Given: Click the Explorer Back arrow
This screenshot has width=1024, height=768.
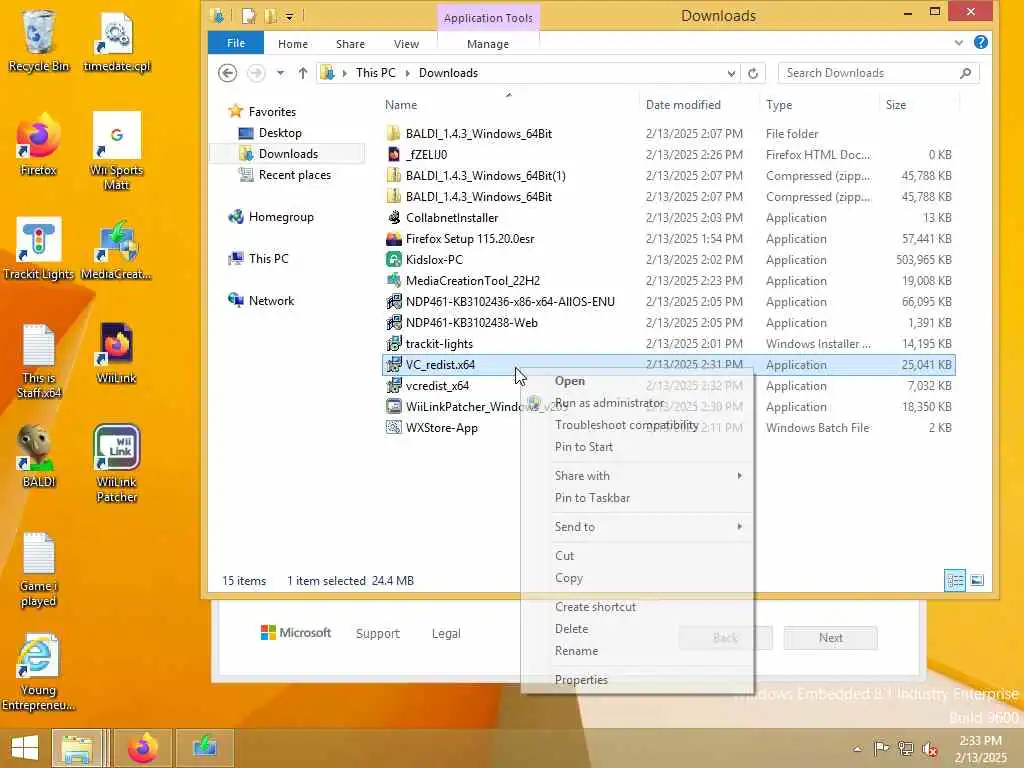Looking at the screenshot, I should [x=227, y=72].
